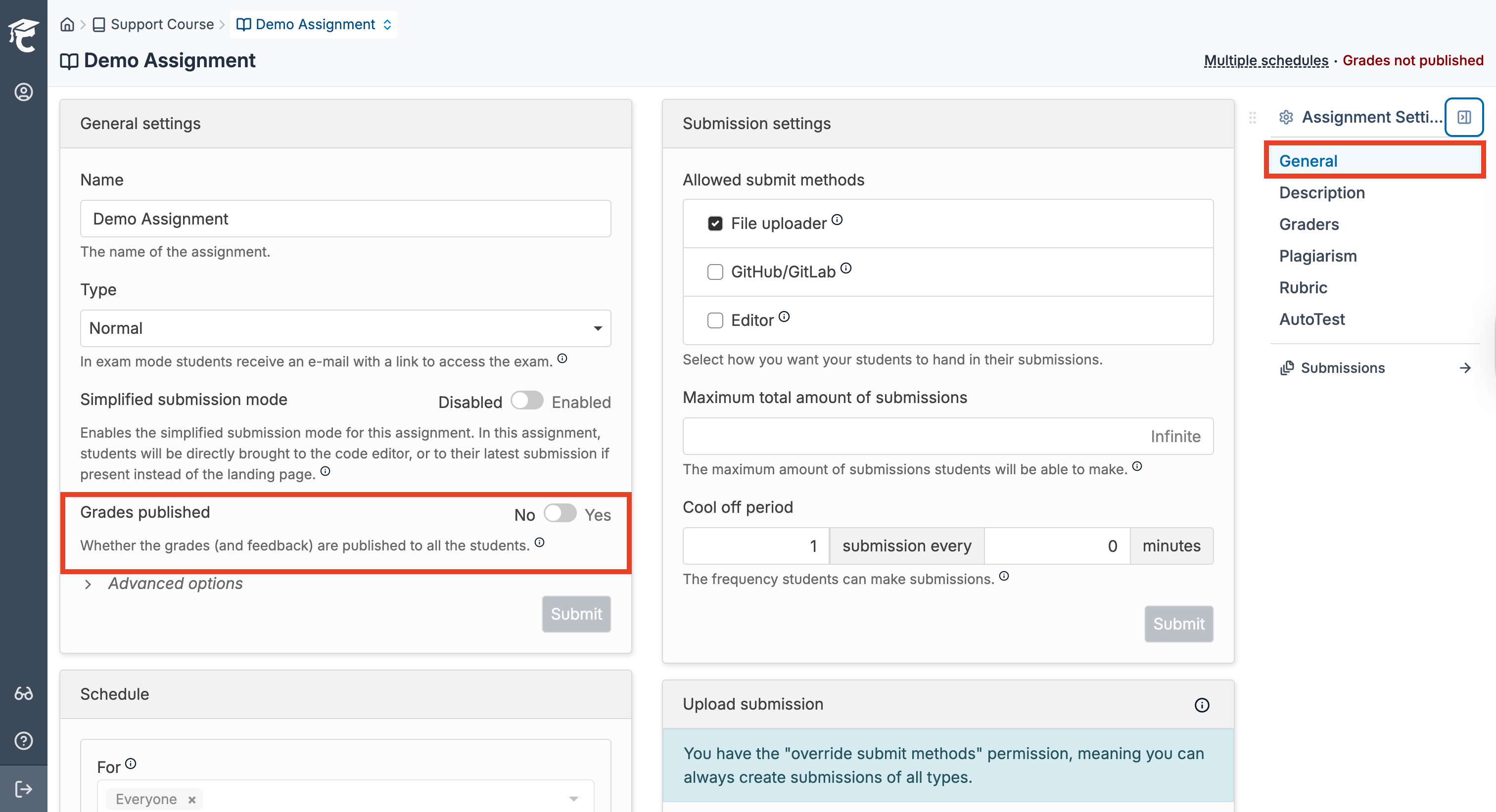Click the glasses icon in sidebar
Image resolution: width=1496 pixels, height=812 pixels.
[x=23, y=693]
